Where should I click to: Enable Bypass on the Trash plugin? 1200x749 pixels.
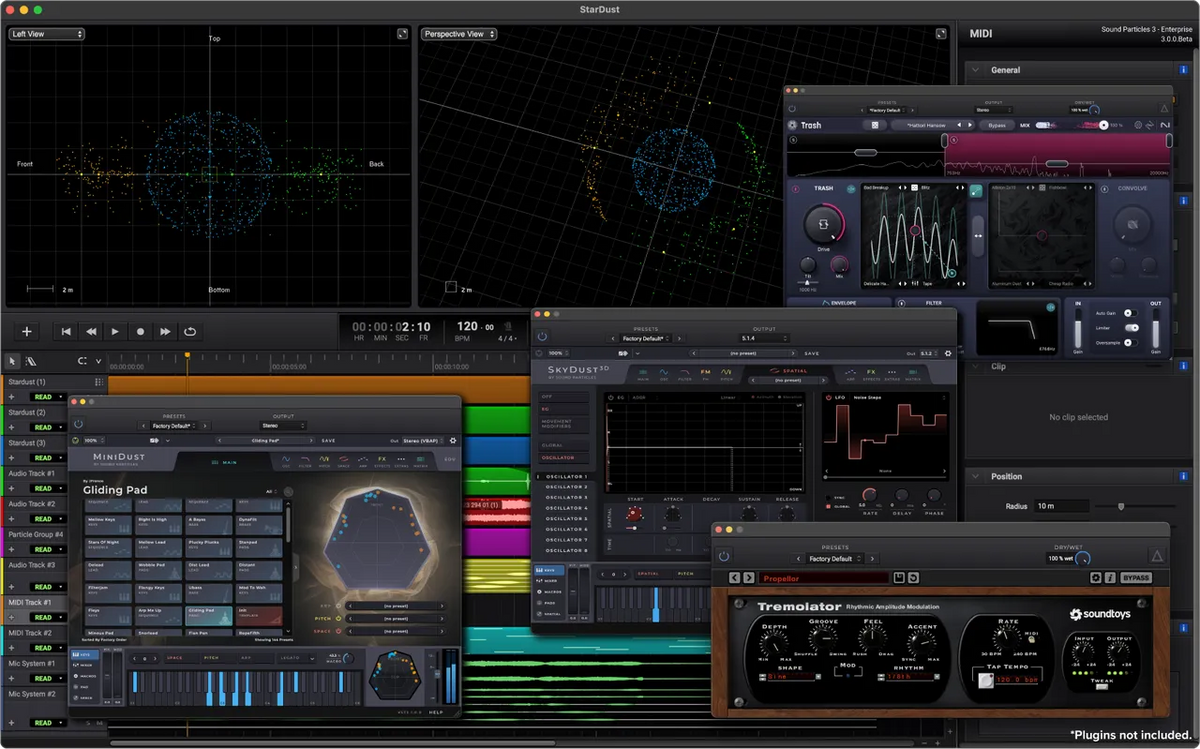(x=995, y=124)
